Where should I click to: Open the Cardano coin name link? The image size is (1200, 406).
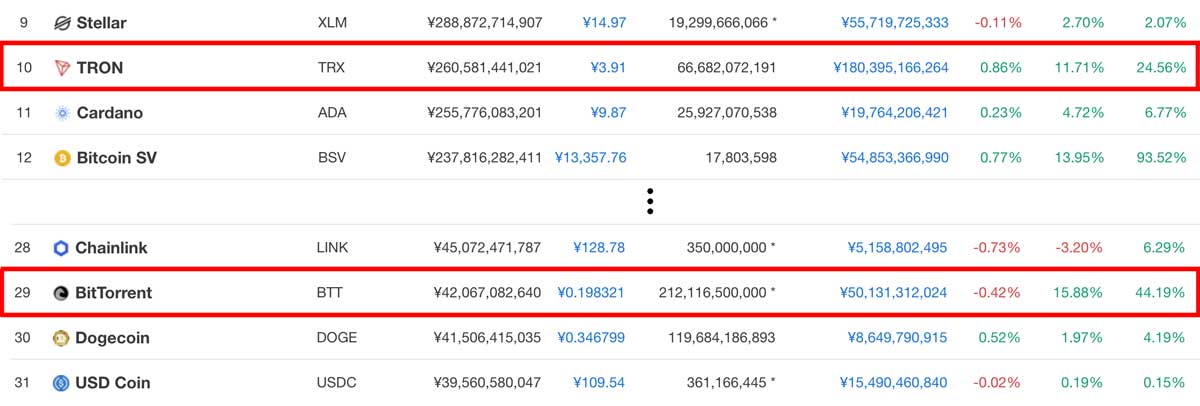point(109,113)
